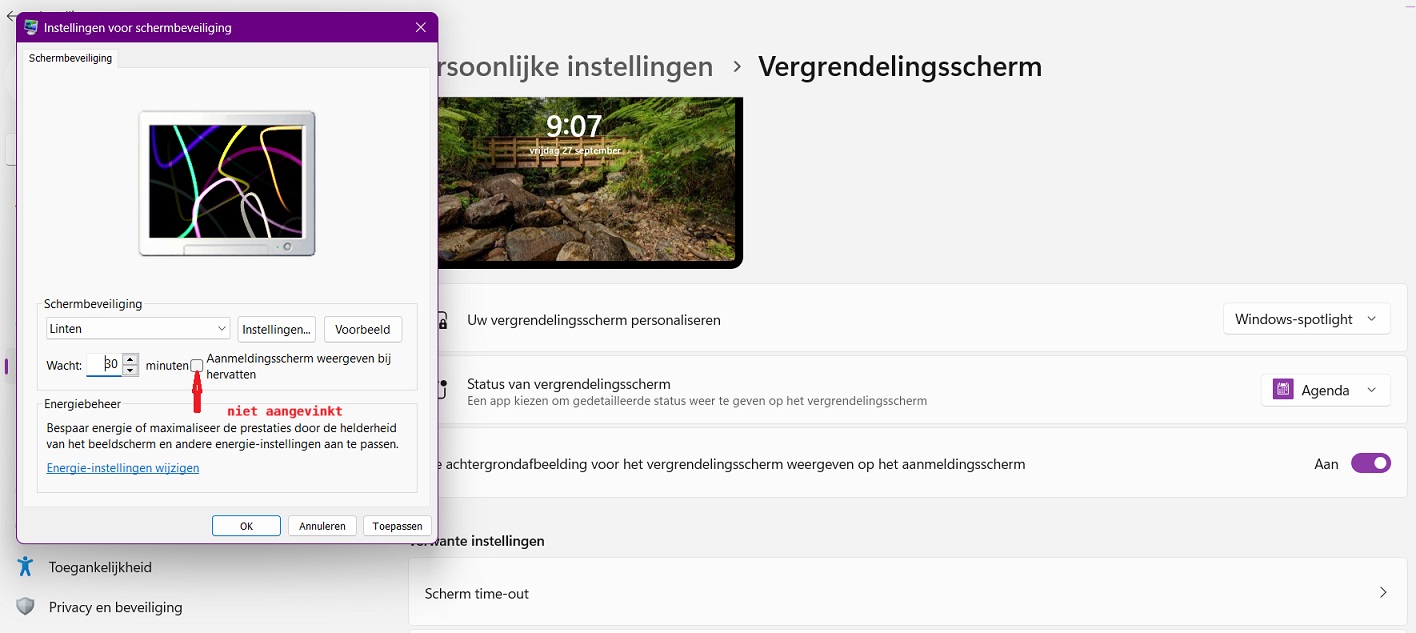The height and width of the screenshot is (633, 1416).
Task: Click the Toegankelijkheid accessibility figure icon
Action: pos(24,566)
